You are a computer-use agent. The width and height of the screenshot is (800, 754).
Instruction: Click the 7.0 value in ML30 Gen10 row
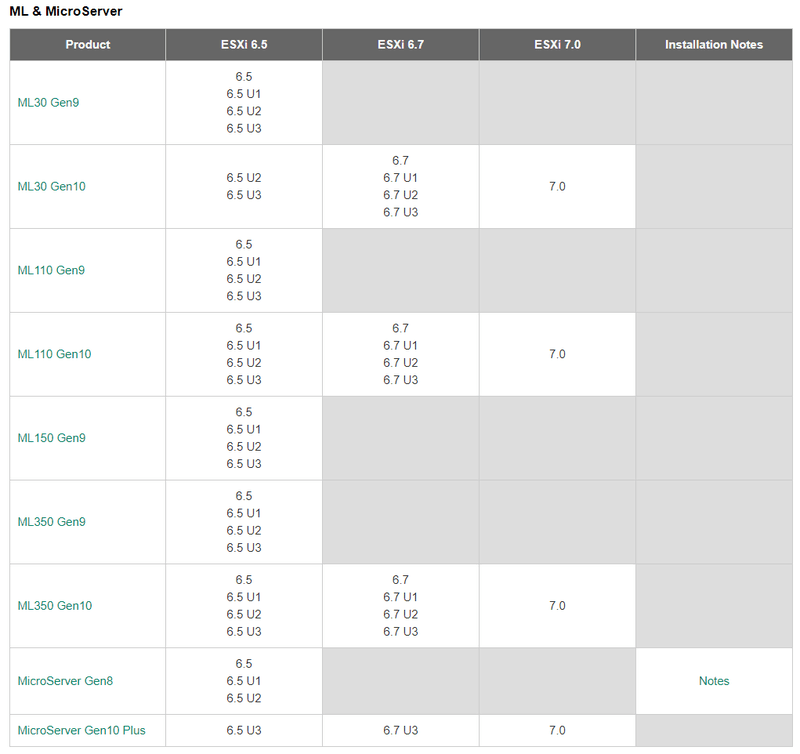tap(557, 186)
